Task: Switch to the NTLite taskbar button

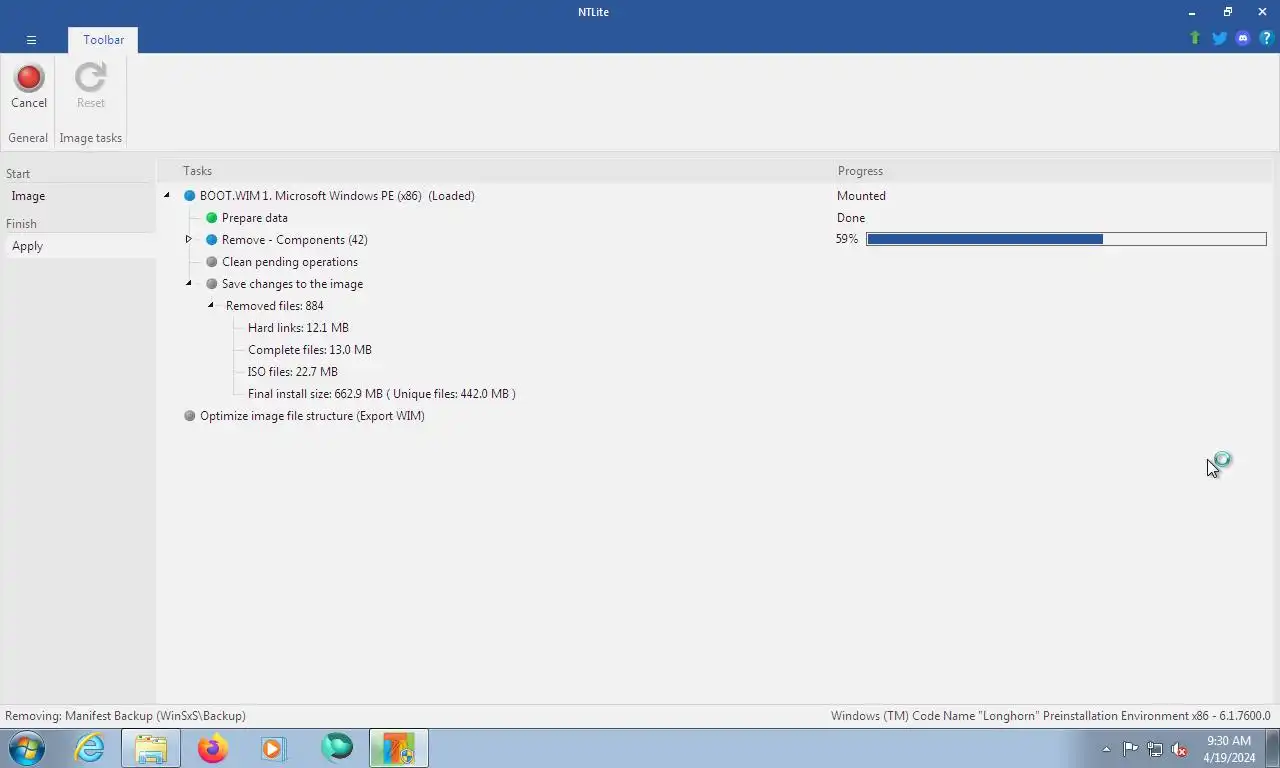Action: [x=399, y=748]
